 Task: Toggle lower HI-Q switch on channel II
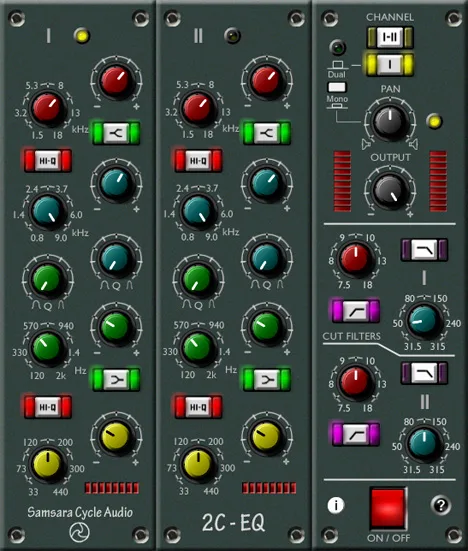(x=198, y=407)
